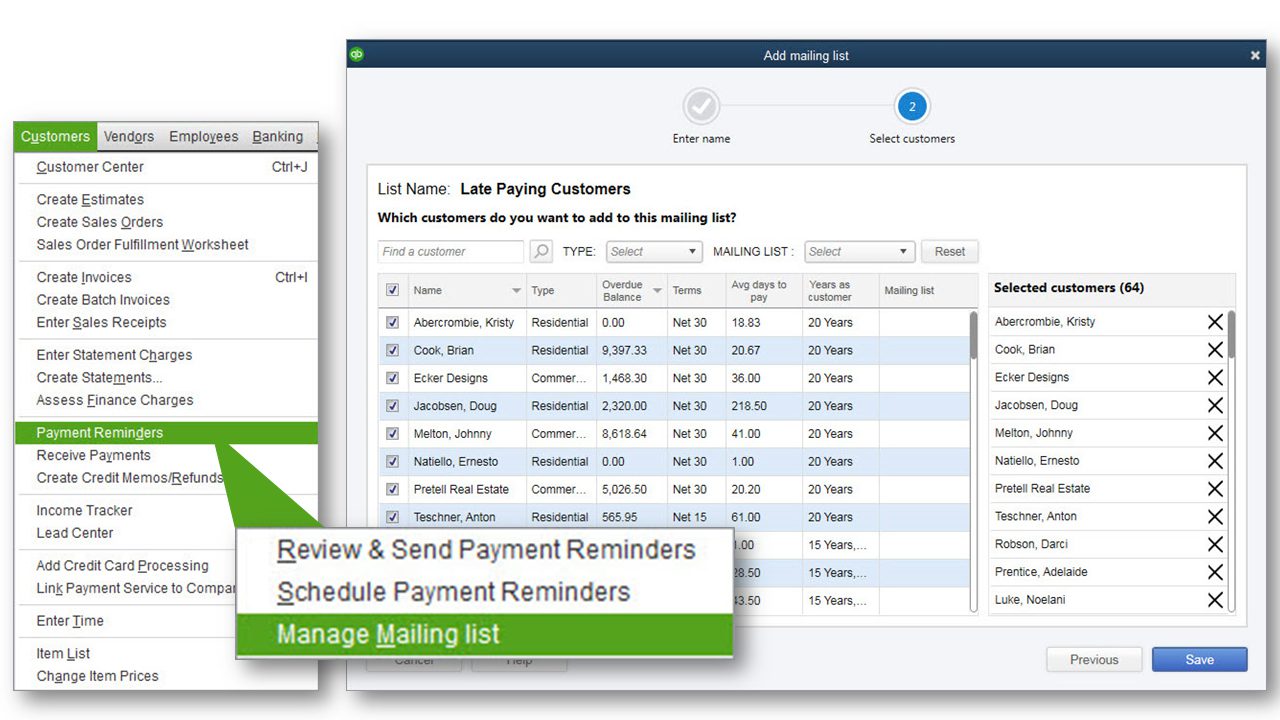Deselect the Natiello, Ernesto checkbox
The image size is (1280, 720).
[x=392, y=462]
